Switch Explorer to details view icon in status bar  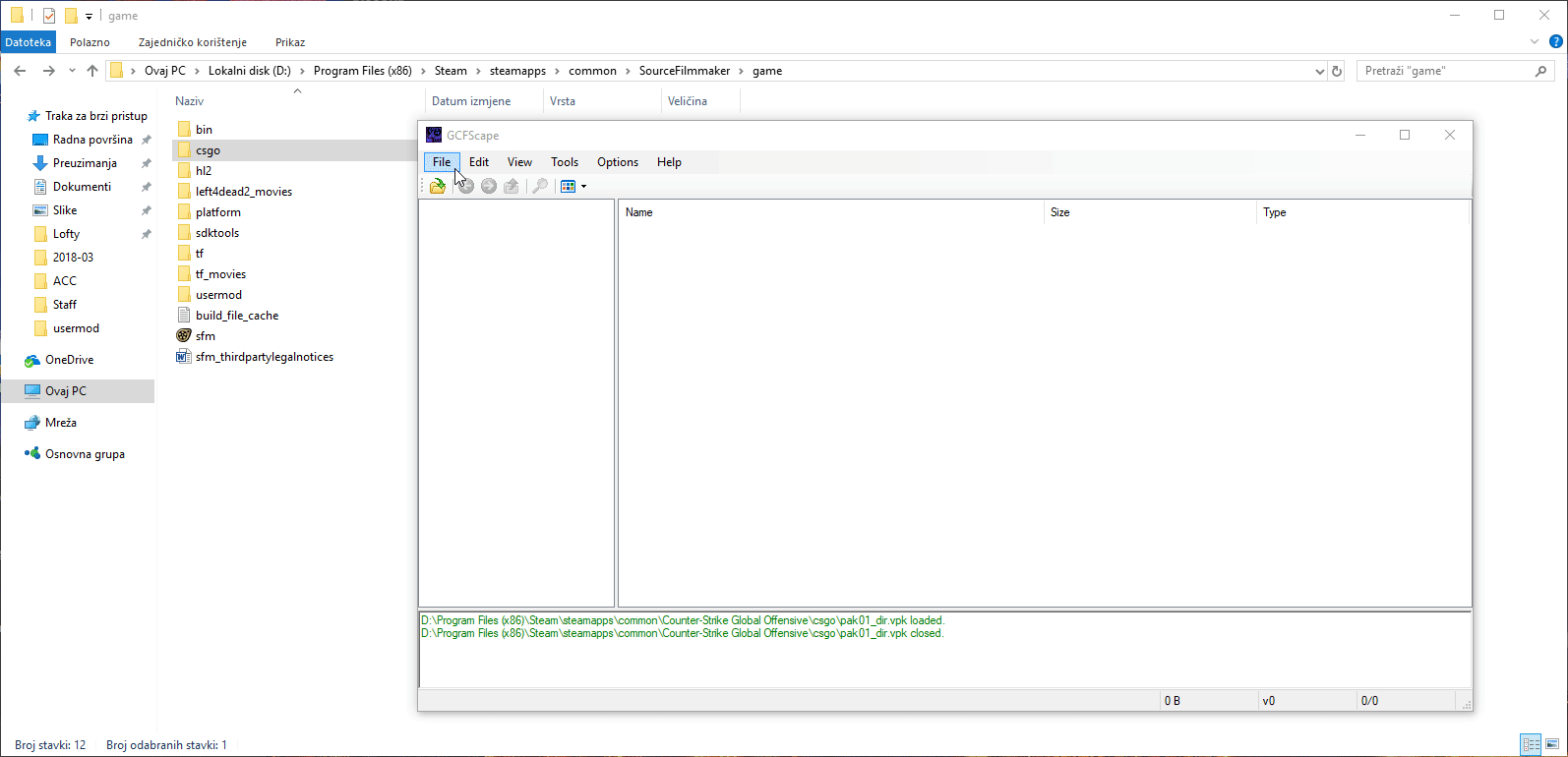click(x=1531, y=744)
